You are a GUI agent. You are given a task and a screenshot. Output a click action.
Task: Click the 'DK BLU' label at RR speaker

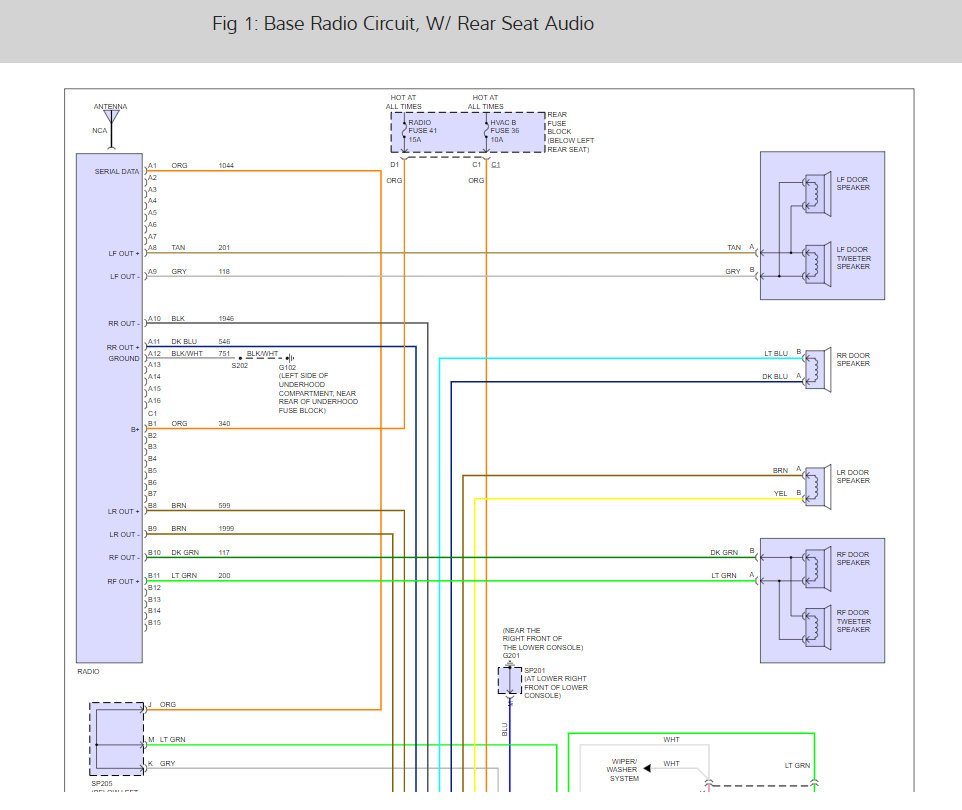pos(775,376)
